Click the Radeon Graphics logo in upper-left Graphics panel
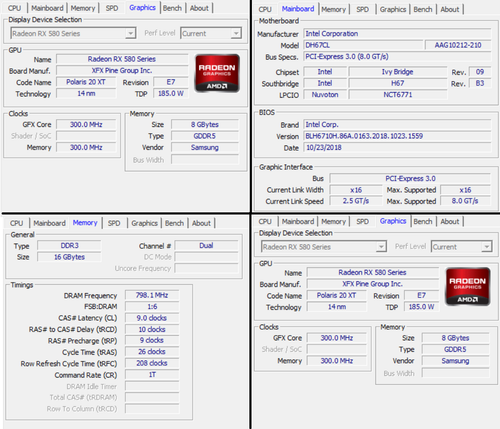Viewport: 500px width, 429px height. tap(217, 73)
